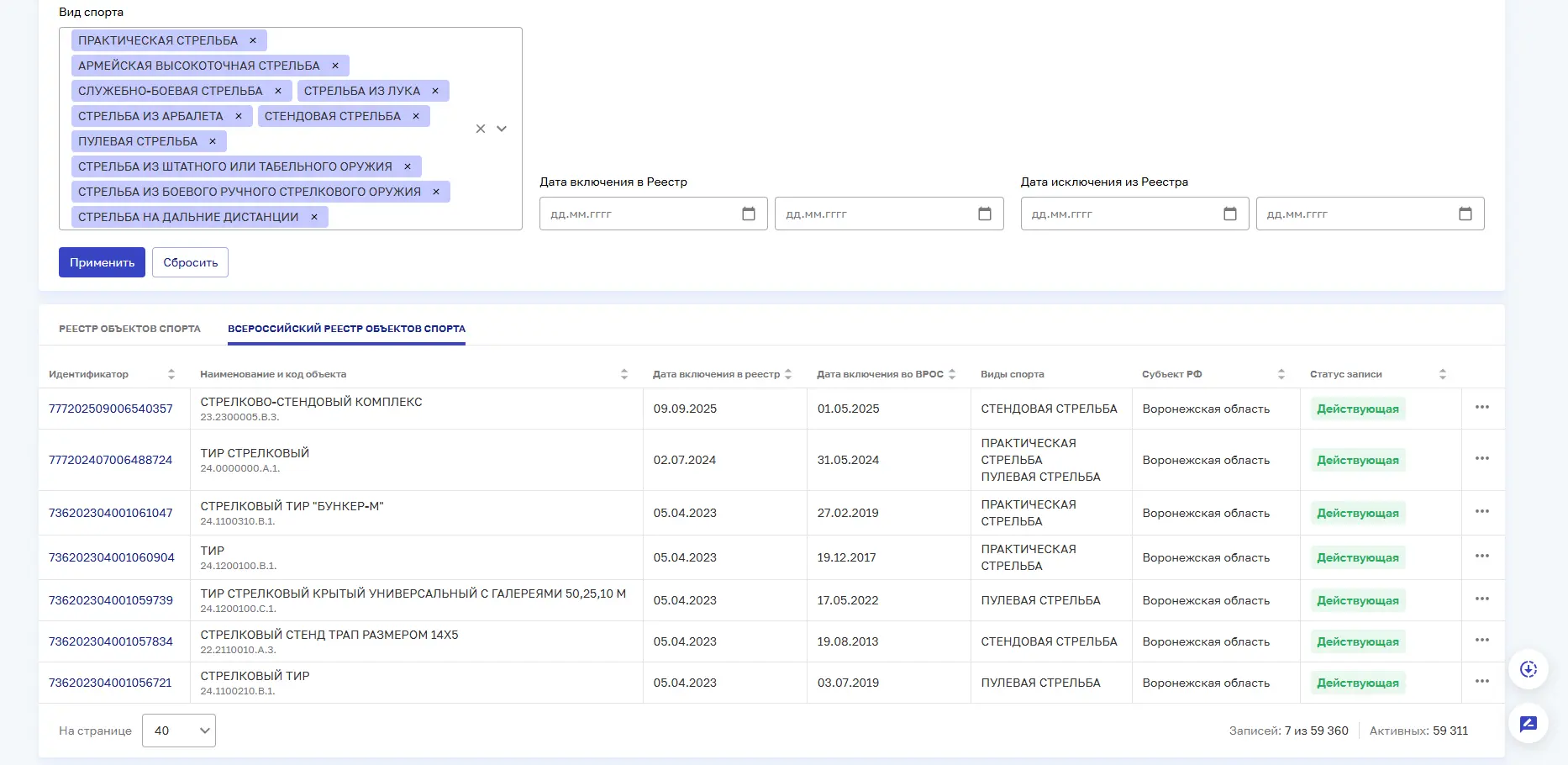Remove the СЛУЖЕБНО-БОЕВАЯ СТРЕЛЬБА tag

[278, 91]
